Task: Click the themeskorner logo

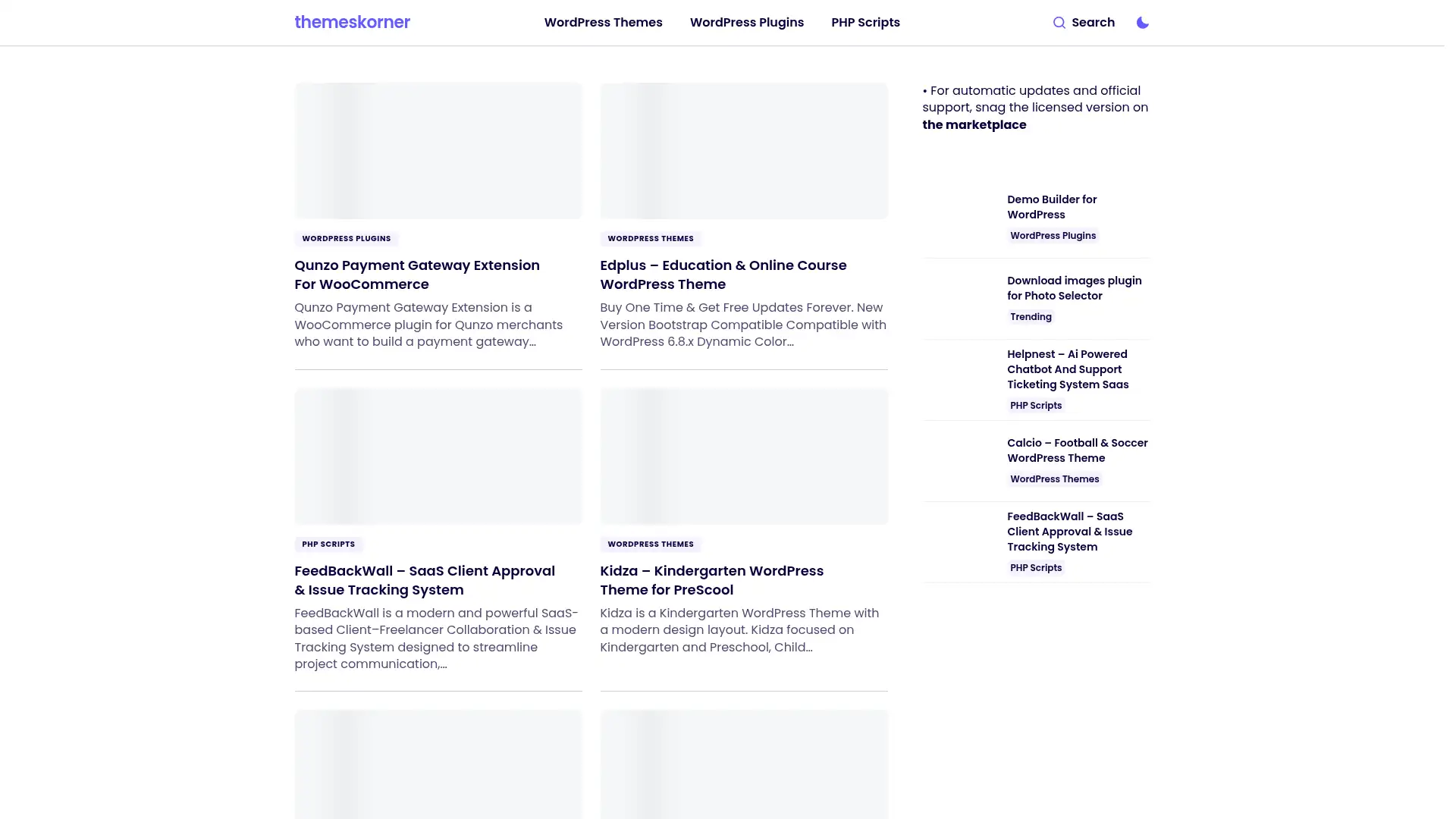Action: (352, 22)
